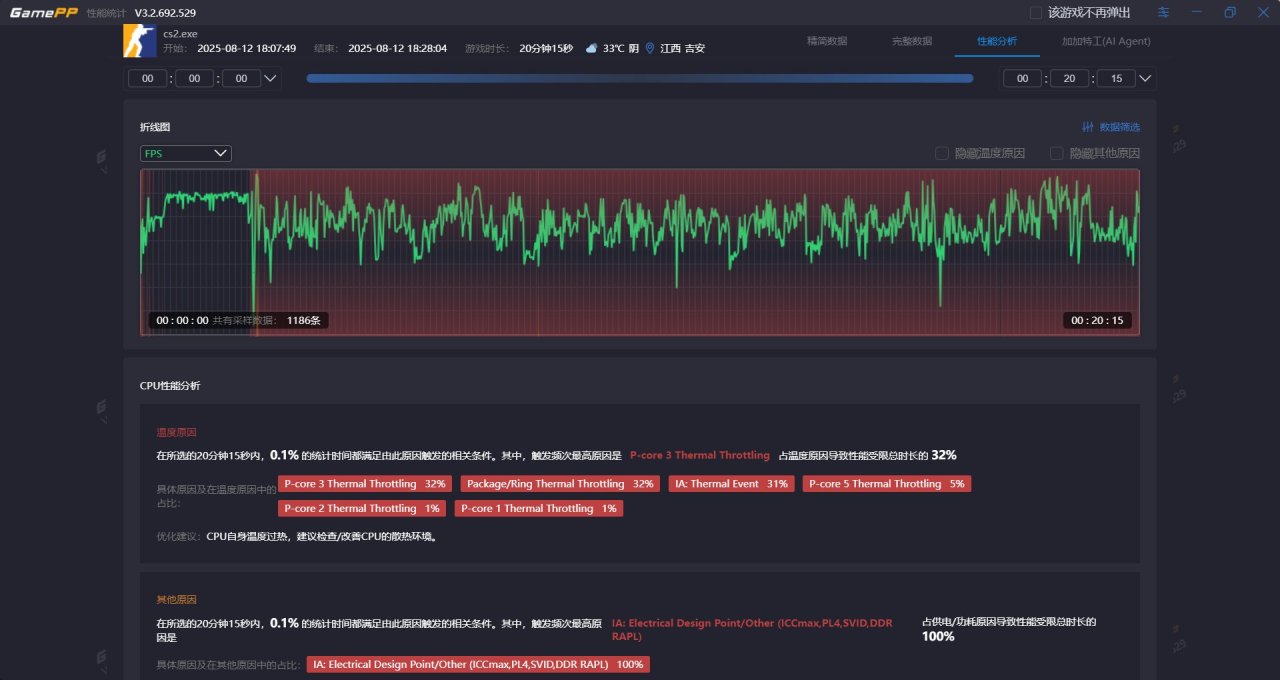1280x680 pixels.
Task: Click the P-core 3 Thermal Throttling 32% tag
Action: (365, 484)
